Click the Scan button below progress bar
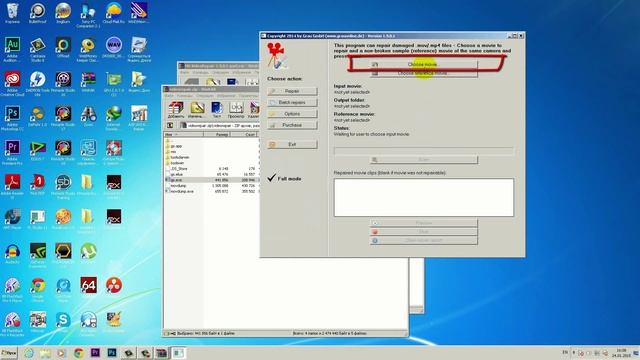 click(424, 160)
